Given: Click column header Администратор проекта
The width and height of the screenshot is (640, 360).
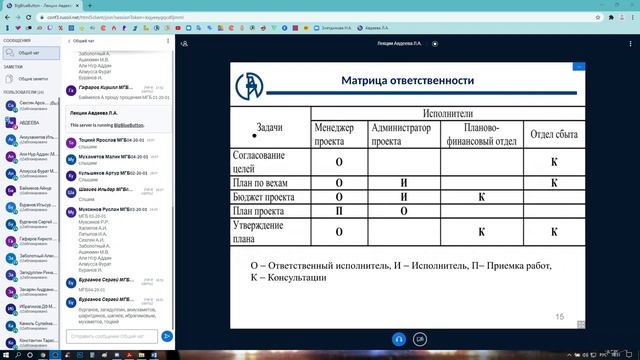Looking at the screenshot, I should point(404,134).
